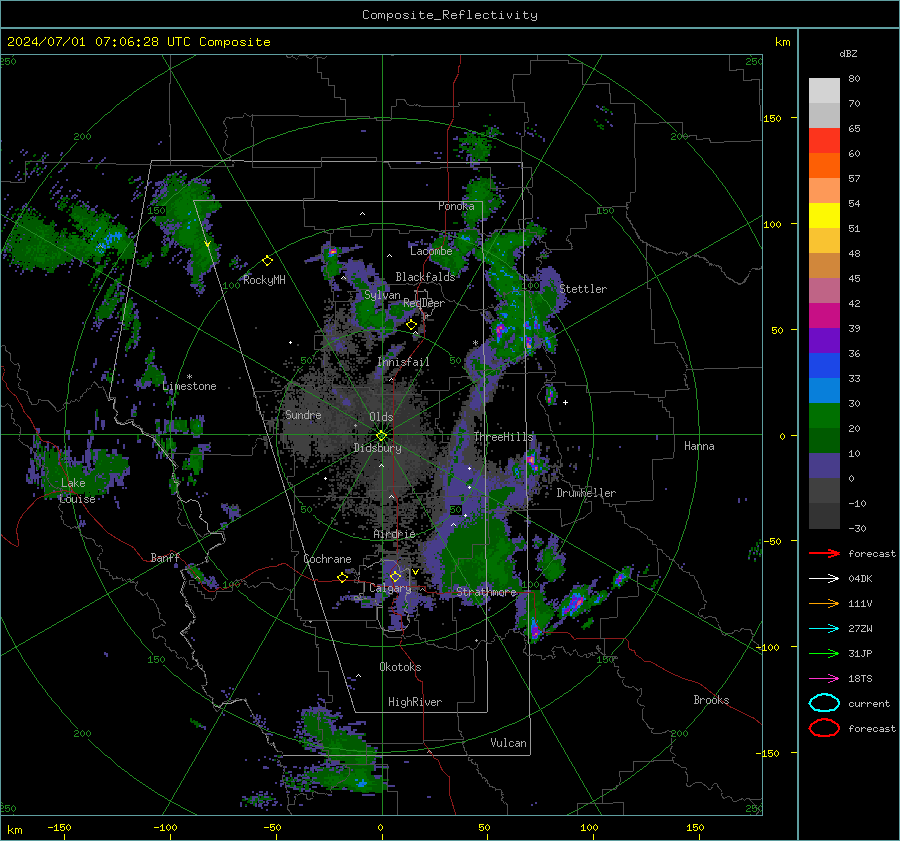Select the magenta 18TS arrow legend entry
Image resolution: width=900 pixels, height=841 pixels.
pos(824,679)
